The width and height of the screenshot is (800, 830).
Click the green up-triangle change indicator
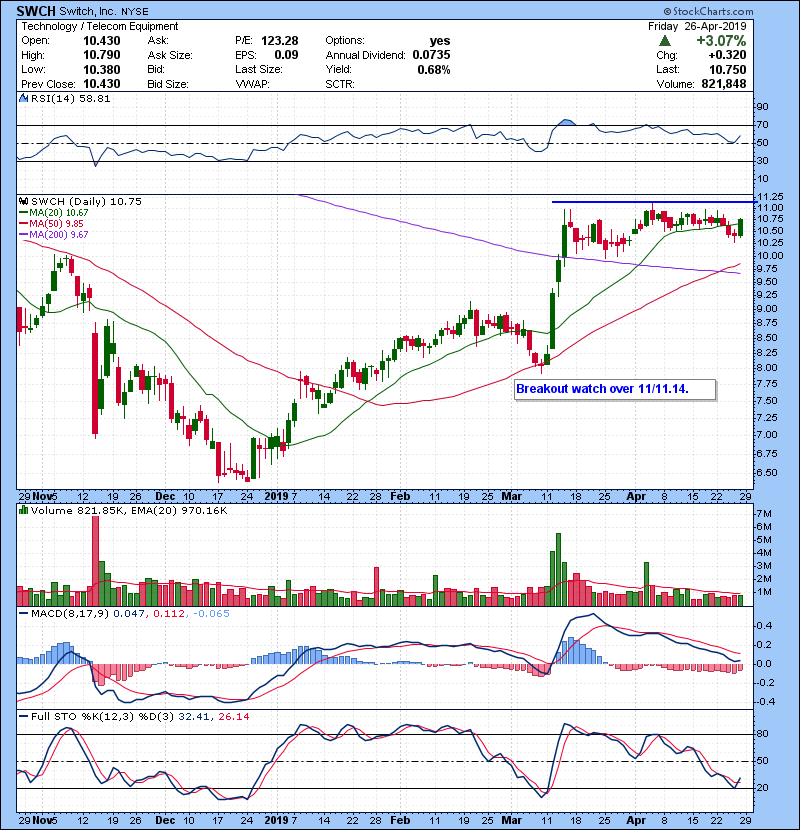(x=666, y=41)
